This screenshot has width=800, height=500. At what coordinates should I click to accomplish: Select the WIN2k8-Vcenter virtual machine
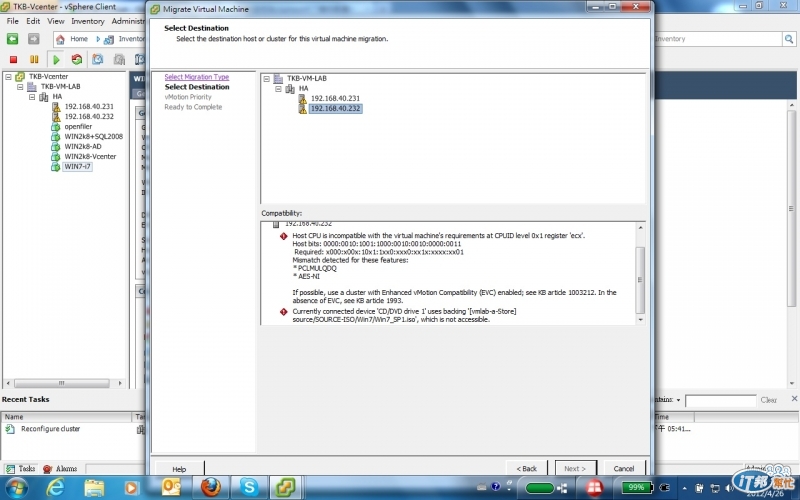pyautogui.click(x=90, y=157)
